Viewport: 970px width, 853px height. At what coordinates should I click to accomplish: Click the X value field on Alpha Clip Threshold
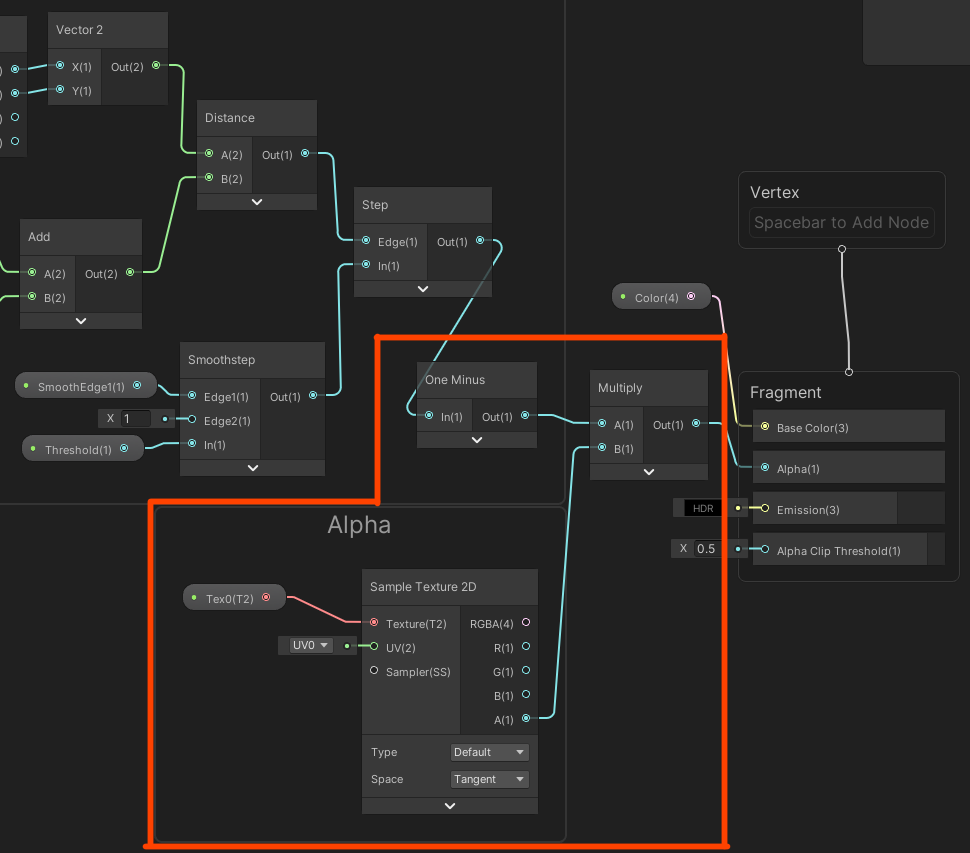pyautogui.click(x=704, y=548)
